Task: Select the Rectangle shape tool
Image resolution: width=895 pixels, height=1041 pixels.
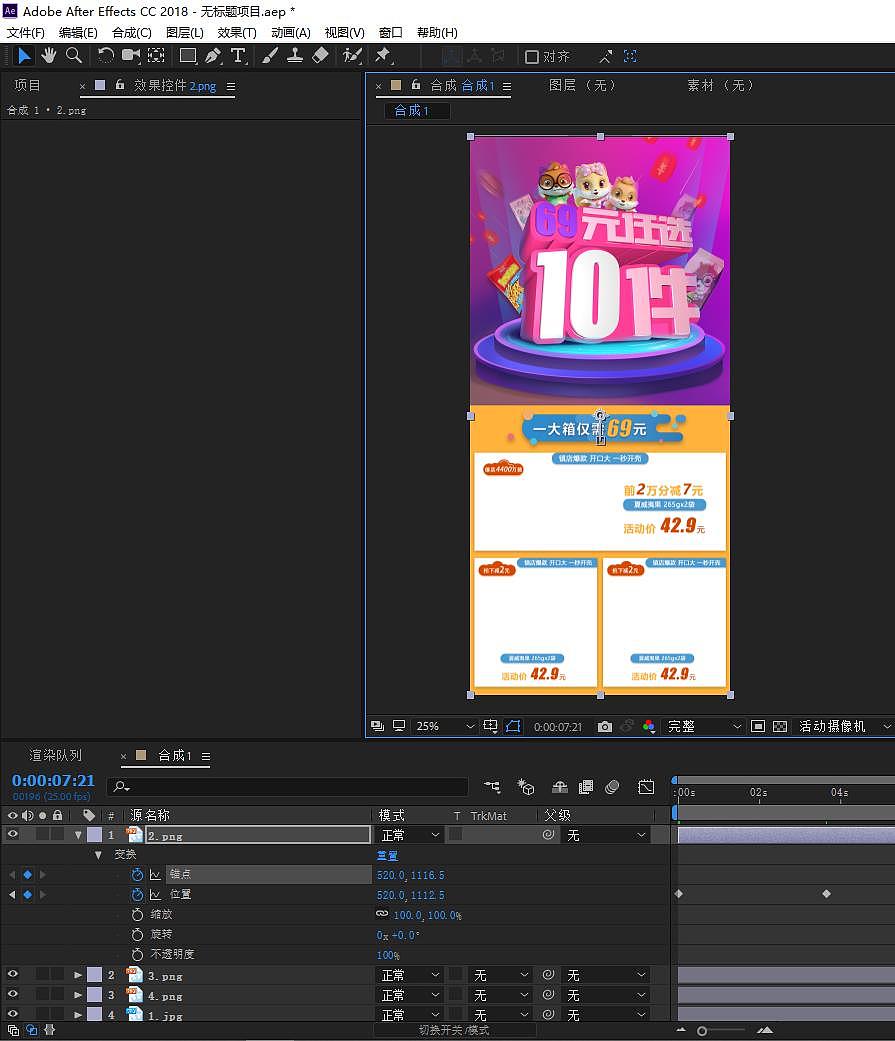Action: 188,56
